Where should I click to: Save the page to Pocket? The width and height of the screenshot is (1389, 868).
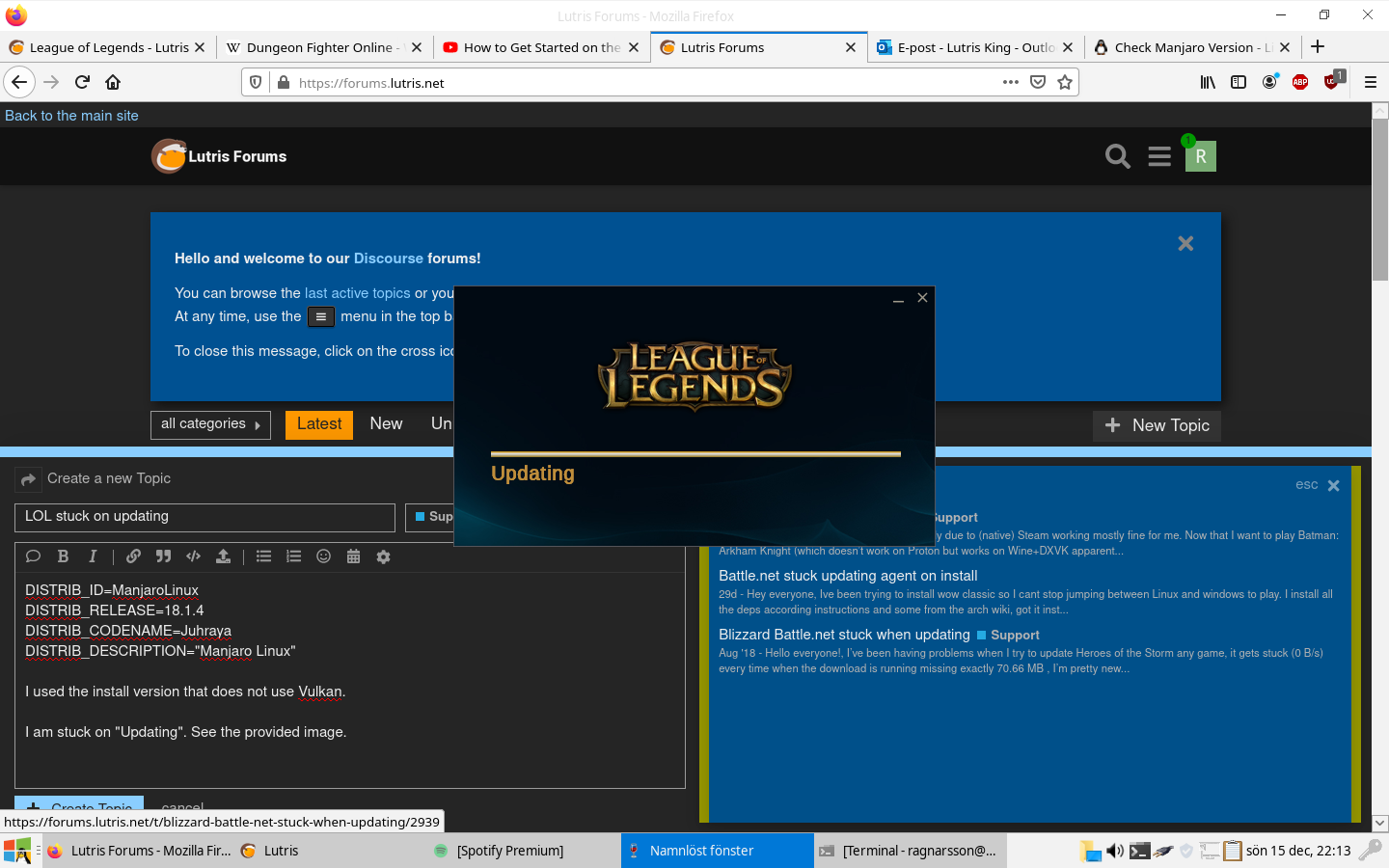(x=1038, y=83)
